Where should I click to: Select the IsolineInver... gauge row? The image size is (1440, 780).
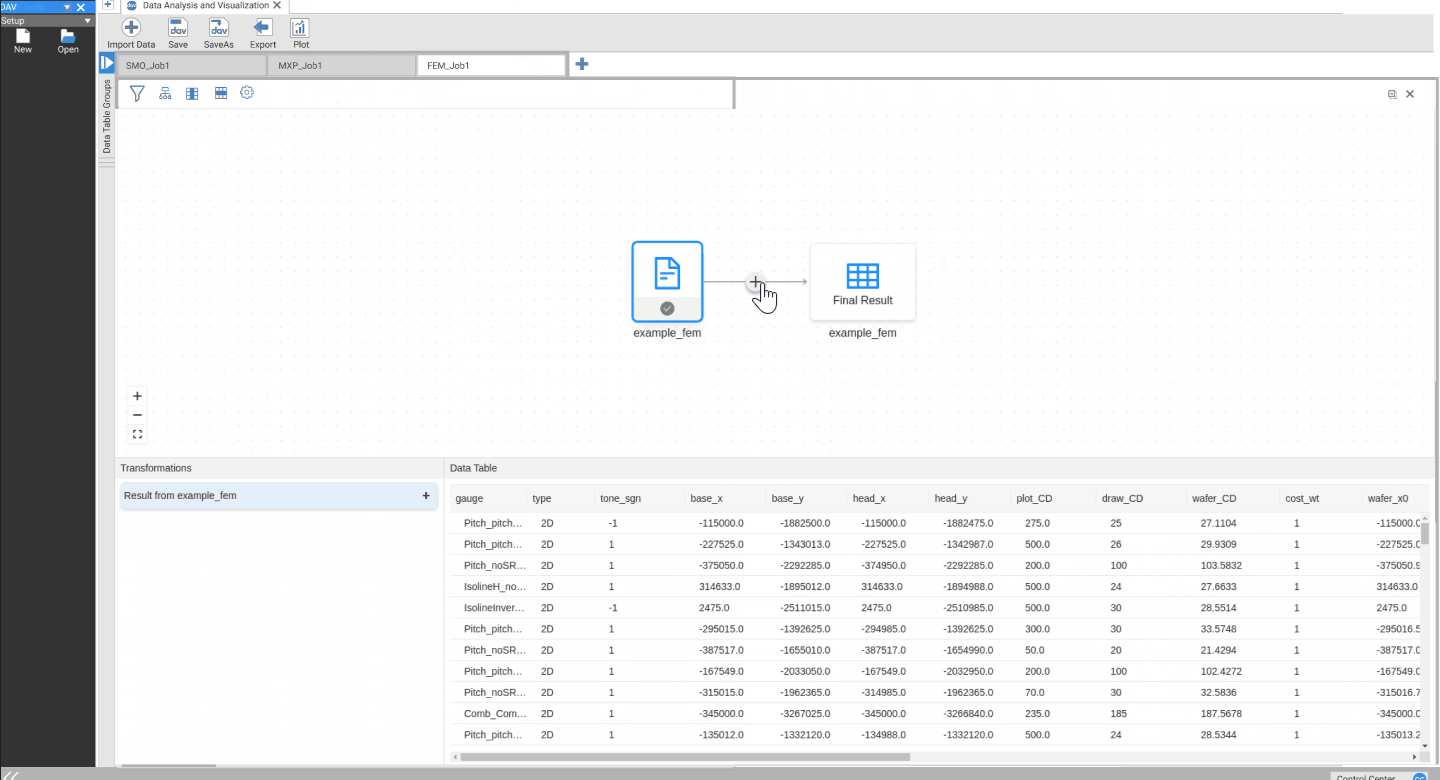tap(936, 608)
